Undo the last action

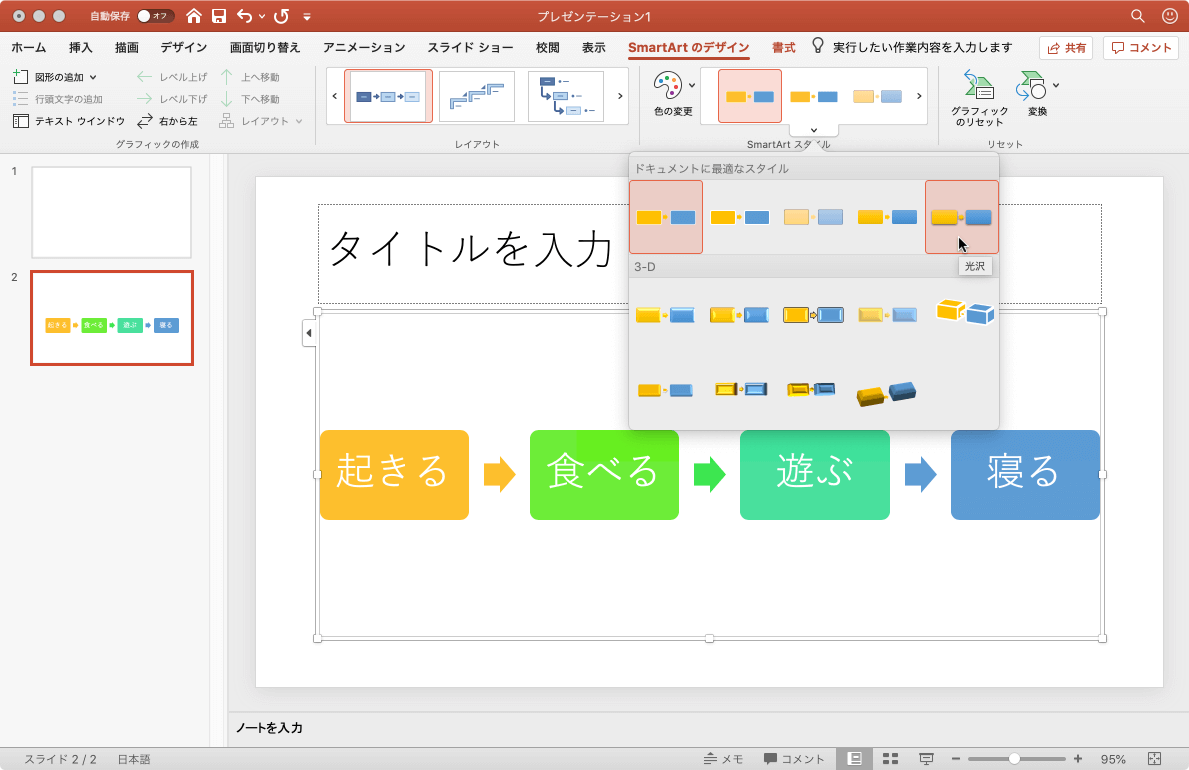(244, 16)
